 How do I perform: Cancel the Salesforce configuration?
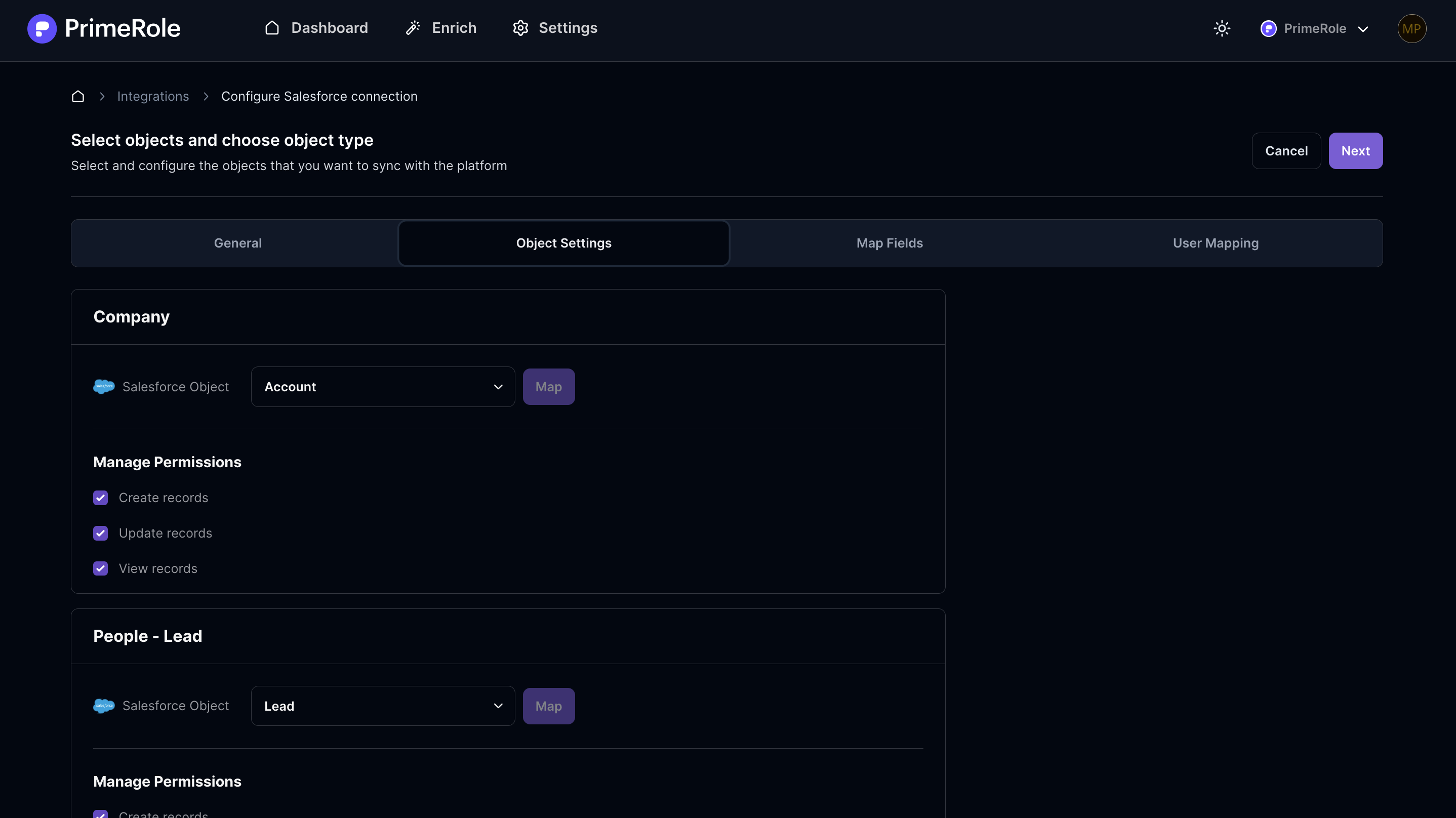point(1286,151)
